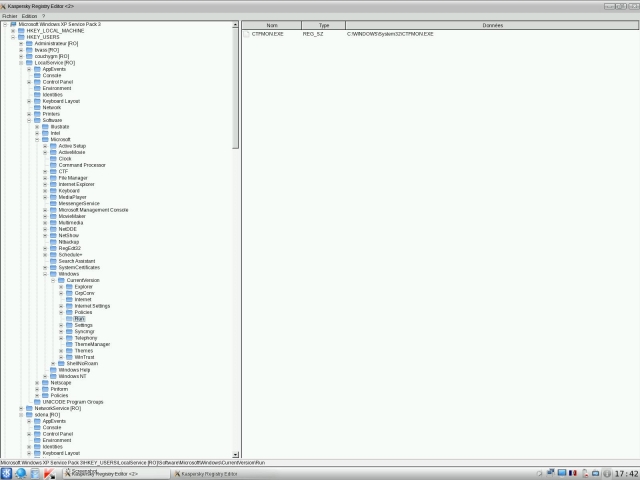
Task: Select the Microsoft Management Console key
Action: (93, 210)
